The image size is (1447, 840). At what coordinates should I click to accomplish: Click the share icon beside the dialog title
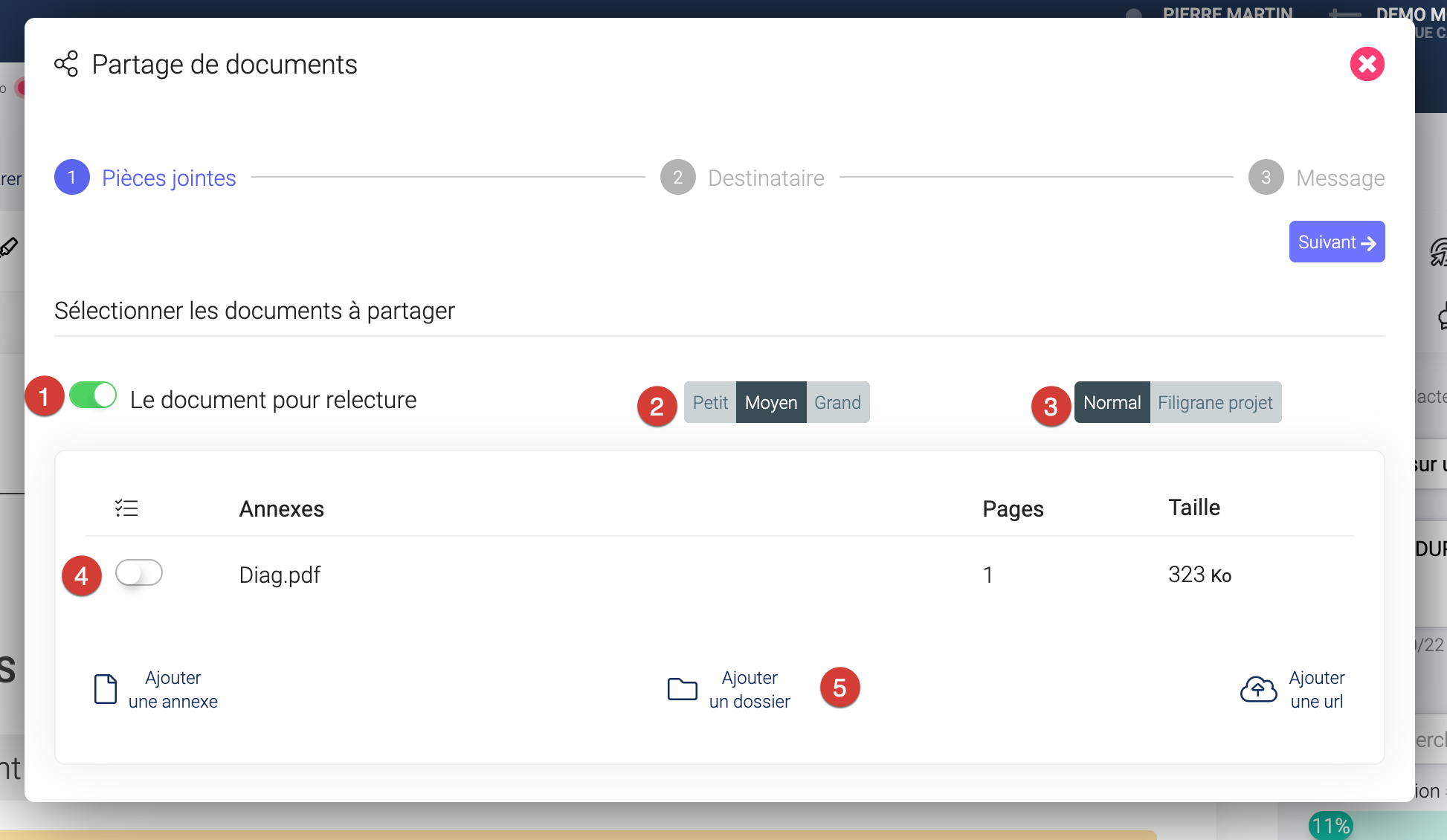pyautogui.click(x=66, y=64)
